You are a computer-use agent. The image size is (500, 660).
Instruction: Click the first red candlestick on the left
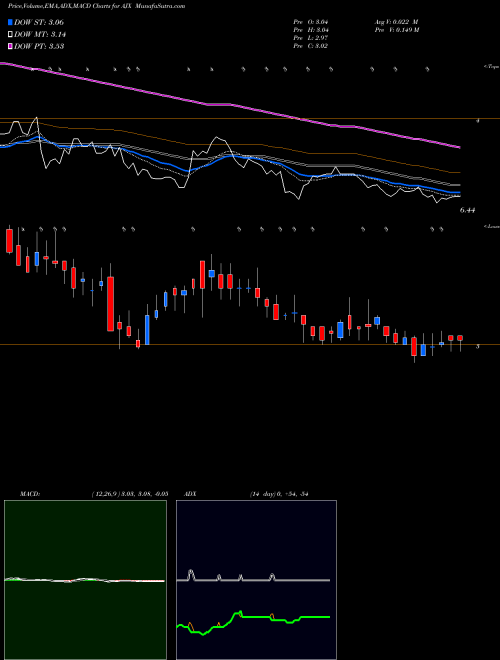9,241
